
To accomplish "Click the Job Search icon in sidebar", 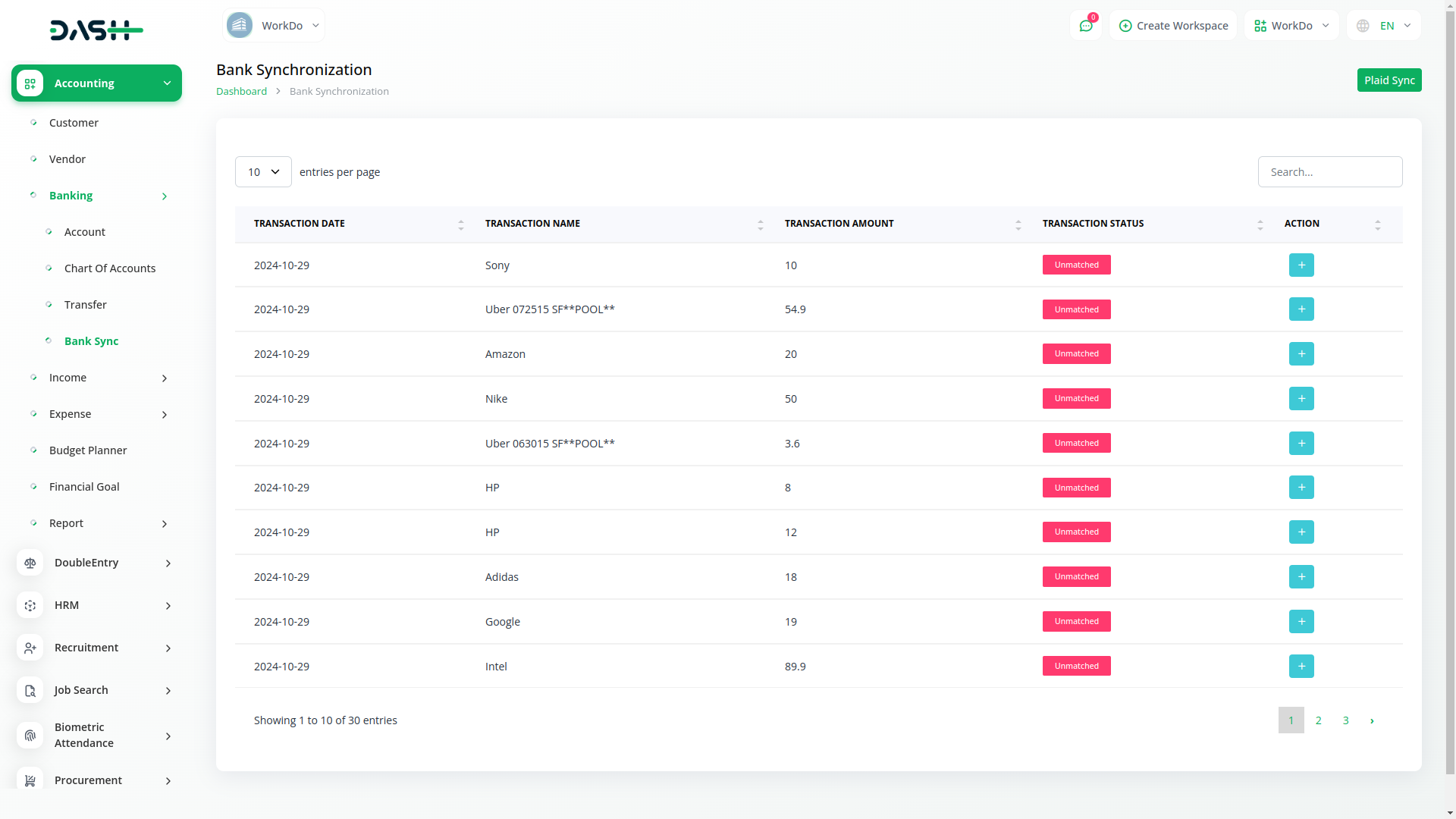I will coord(30,690).
